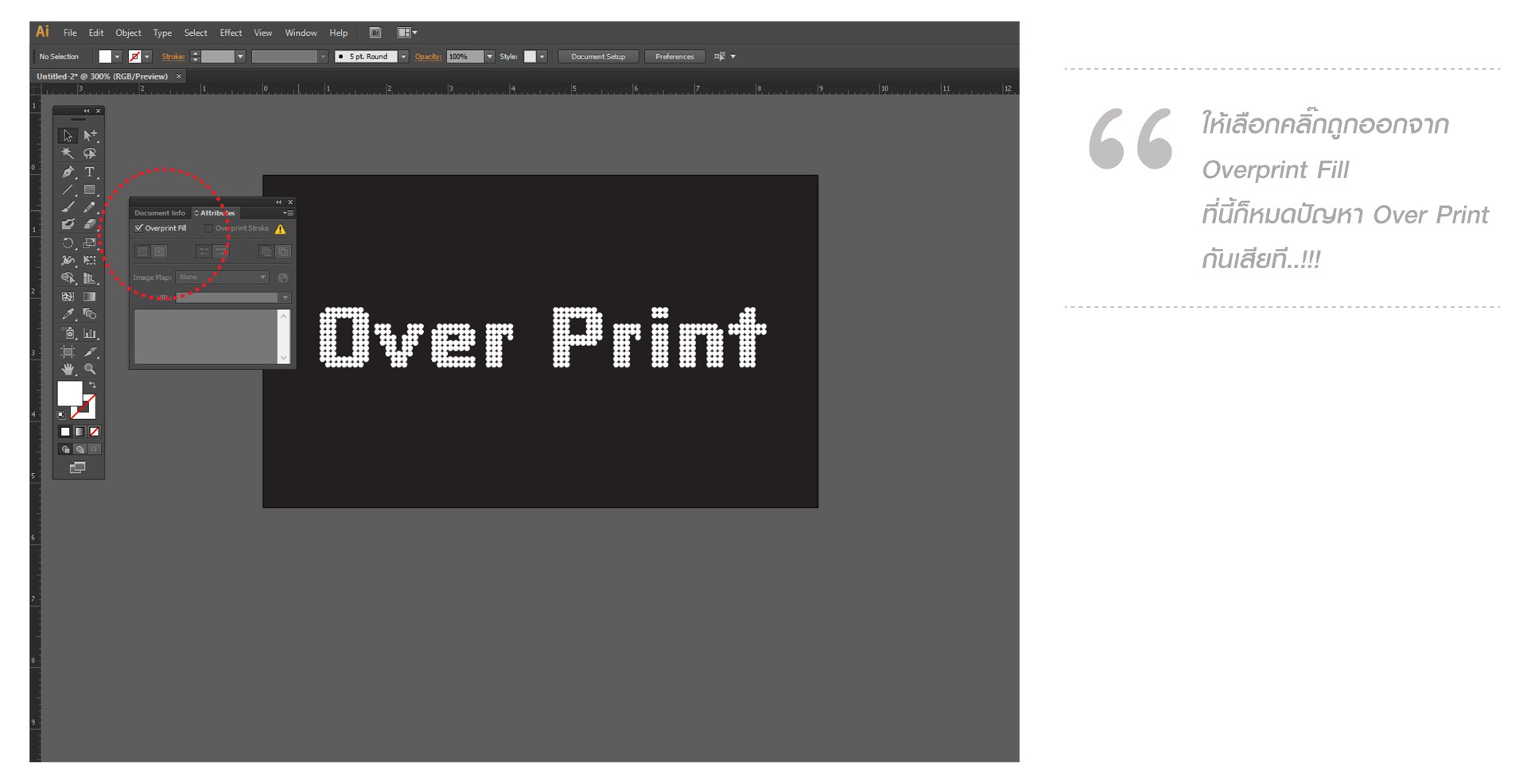Image resolution: width=1527 pixels, height=784 pixels.
Task: Activate the Eyedropper tool
Action: tap(68, 314)
